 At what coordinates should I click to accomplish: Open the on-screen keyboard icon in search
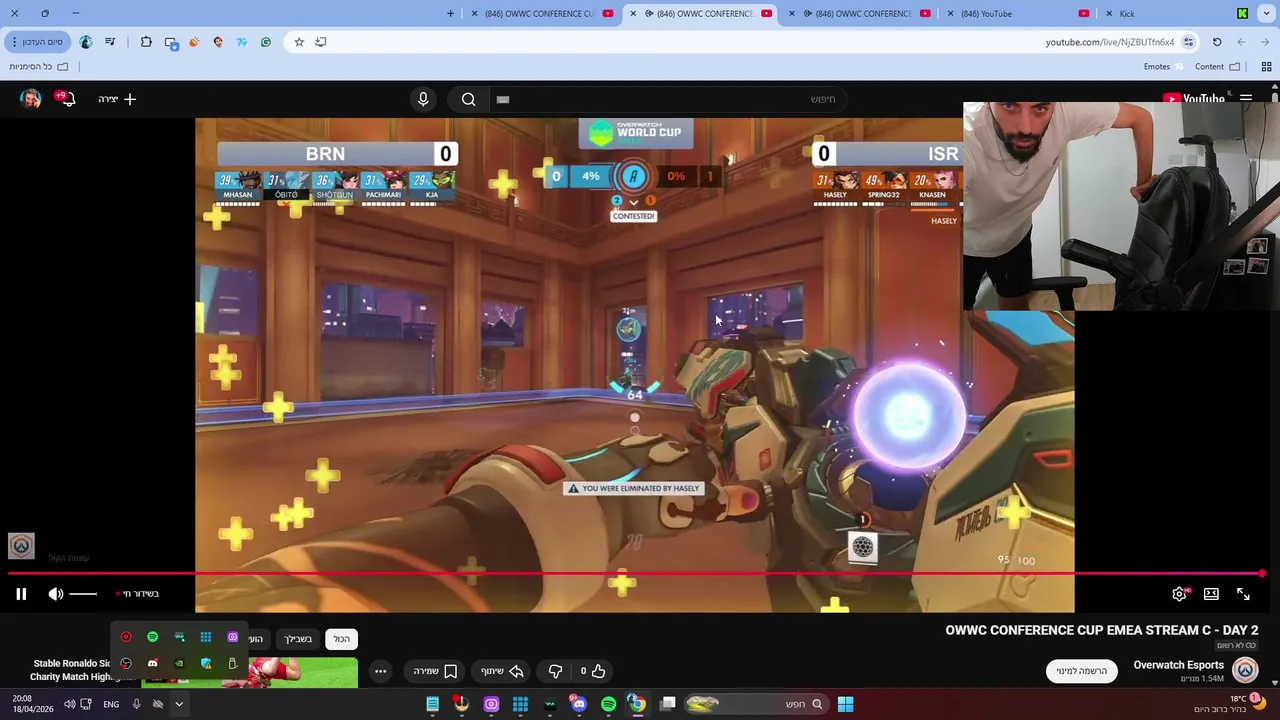503,99
